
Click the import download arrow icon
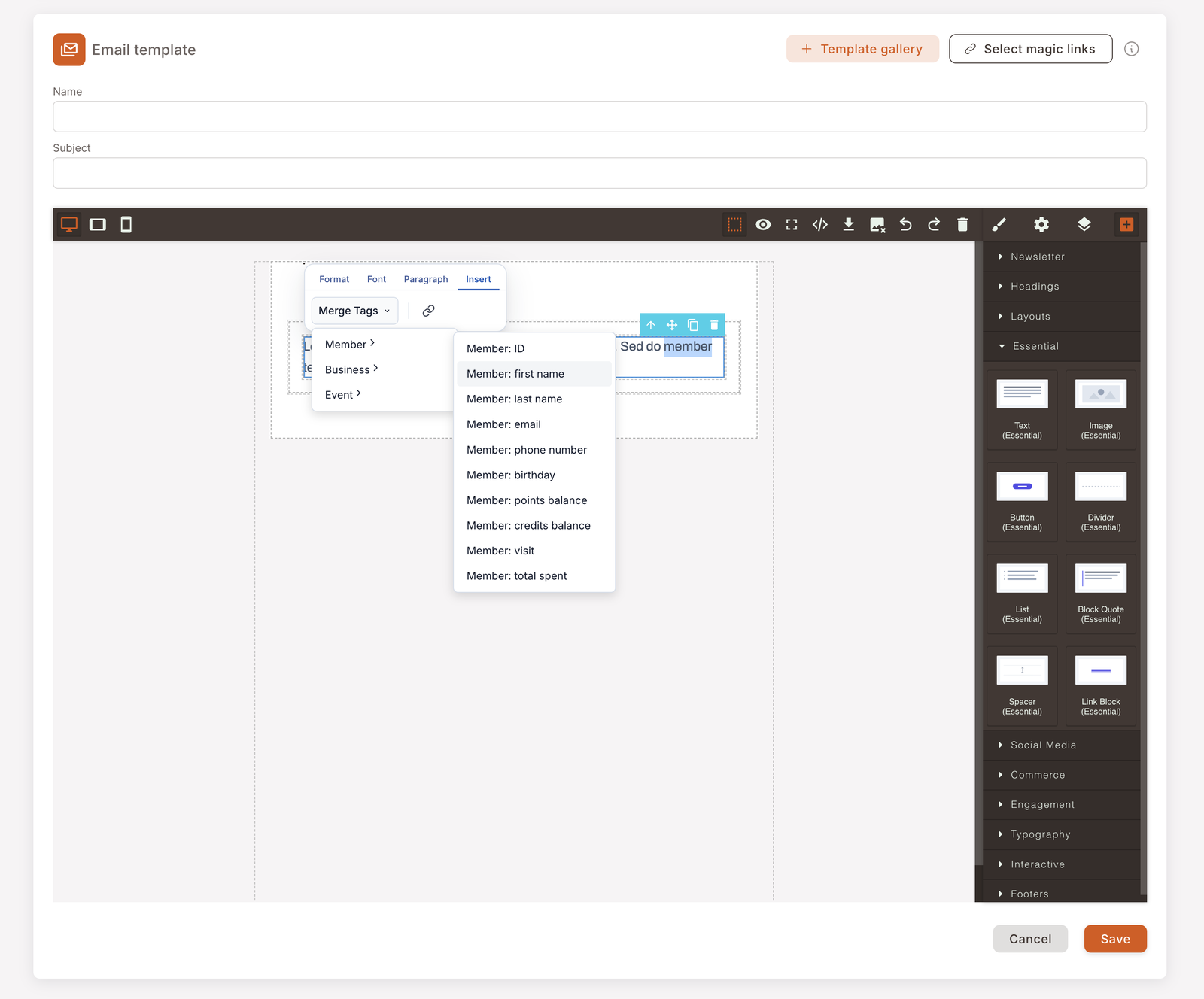849,224
